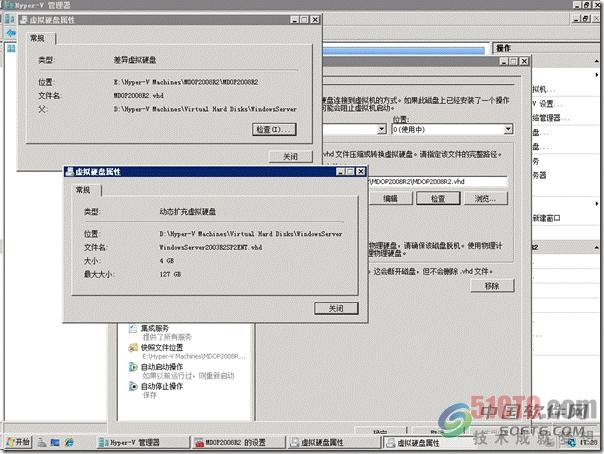The image size is (604, 454).
Task: Collapse the lower section arrow in the 操作 pane
Action: [597, 247]
